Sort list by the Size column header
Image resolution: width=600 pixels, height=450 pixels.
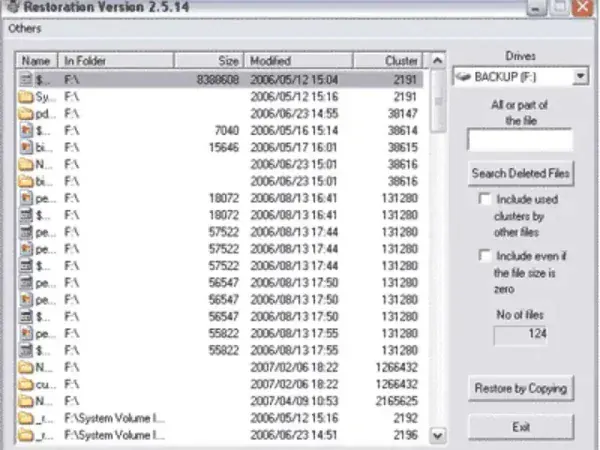[210, 60]
